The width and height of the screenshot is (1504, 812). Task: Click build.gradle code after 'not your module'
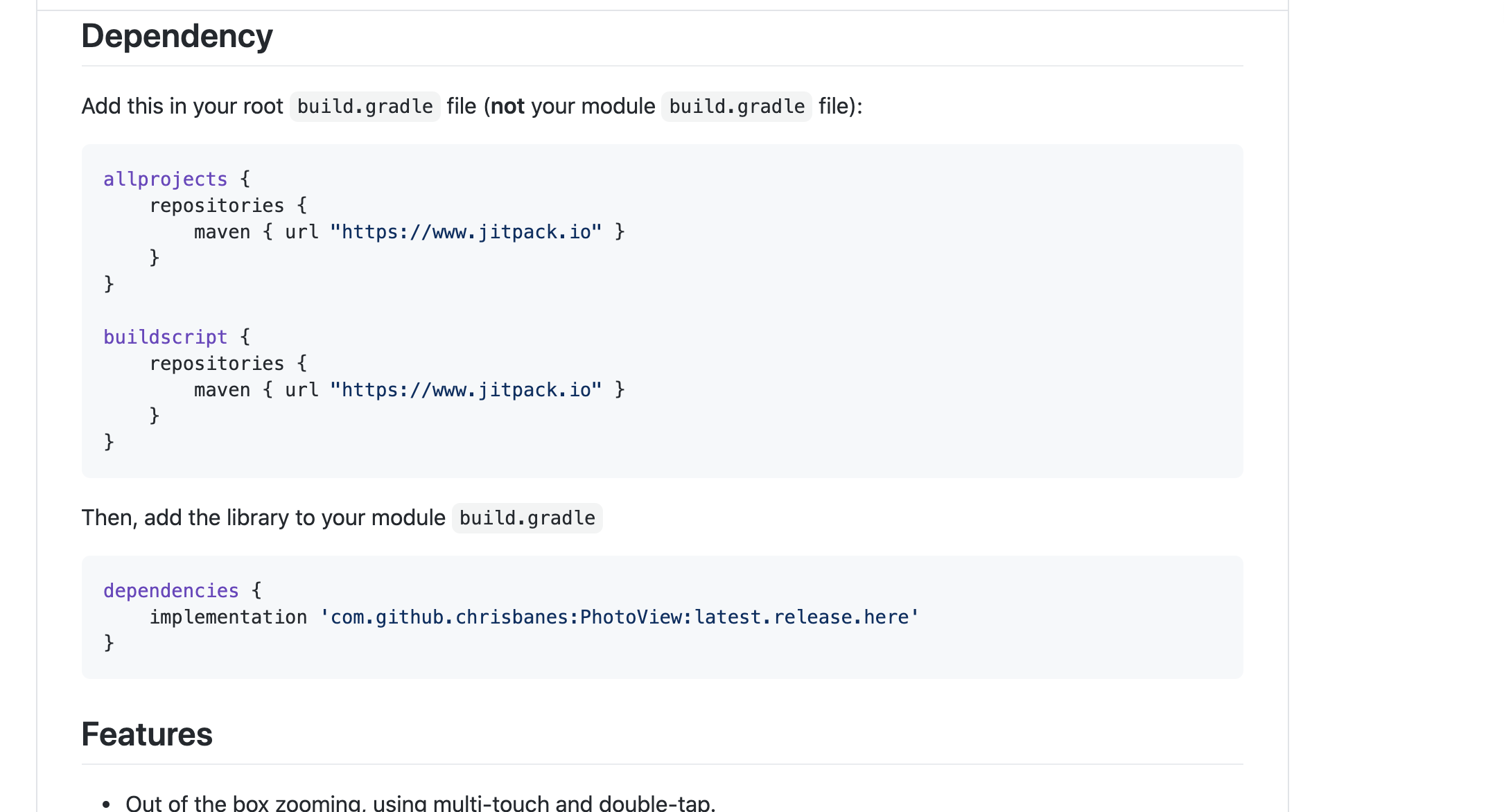[x=736, y=107]
